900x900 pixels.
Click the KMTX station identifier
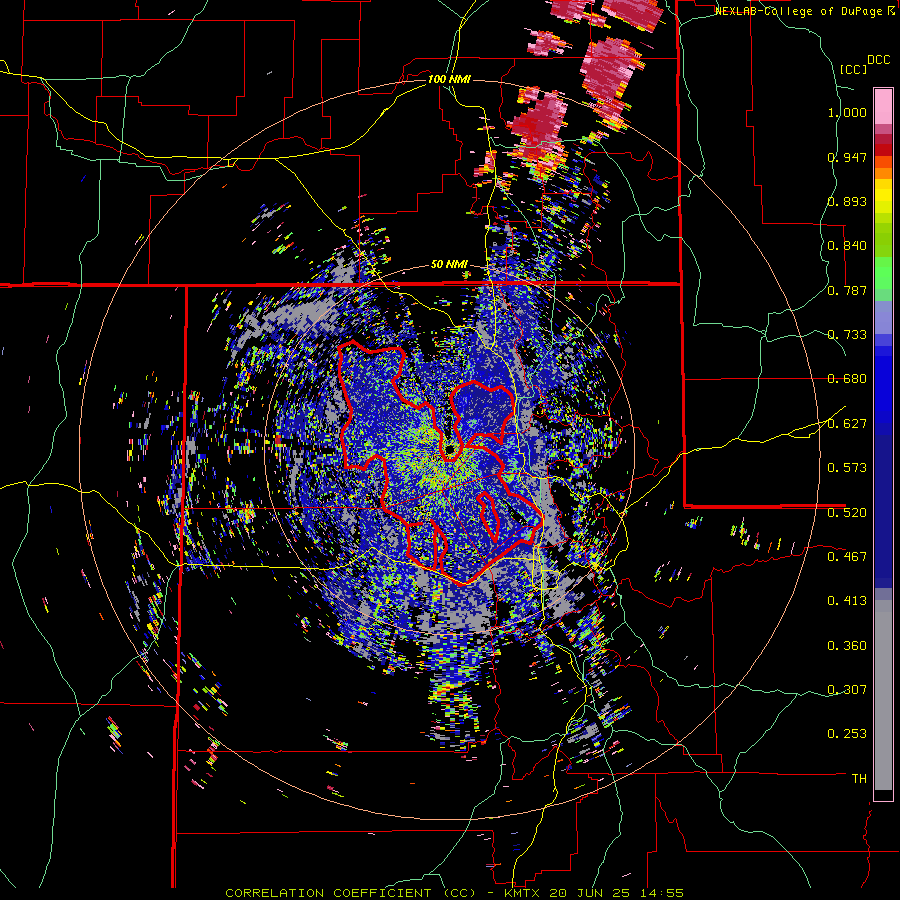(523, 893)
